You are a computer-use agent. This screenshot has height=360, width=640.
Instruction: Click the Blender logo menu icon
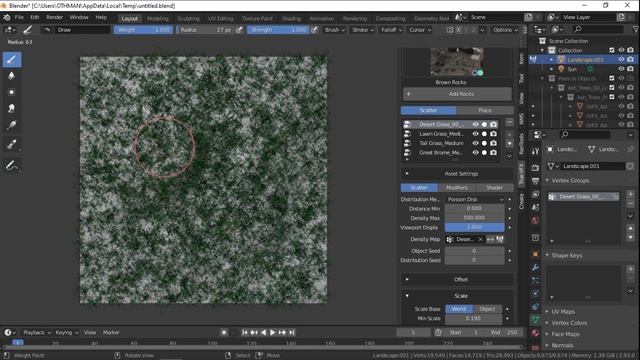pyautogui.click(x=7, y=18)
